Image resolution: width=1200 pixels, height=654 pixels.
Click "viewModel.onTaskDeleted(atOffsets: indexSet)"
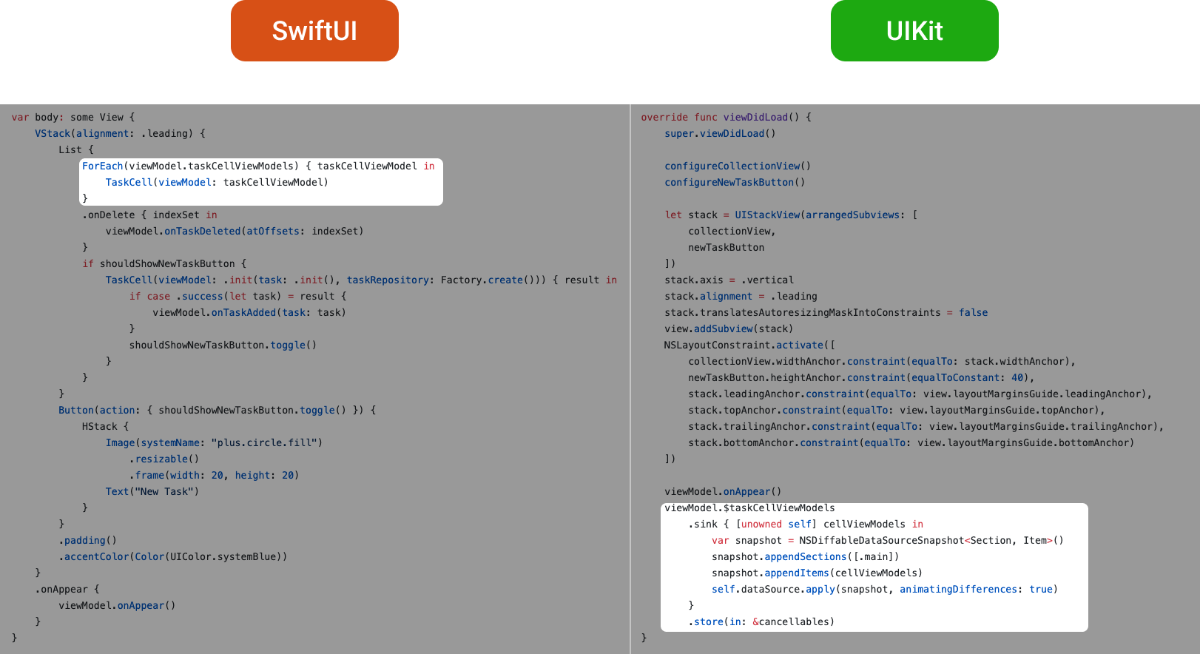click(235, 231)
